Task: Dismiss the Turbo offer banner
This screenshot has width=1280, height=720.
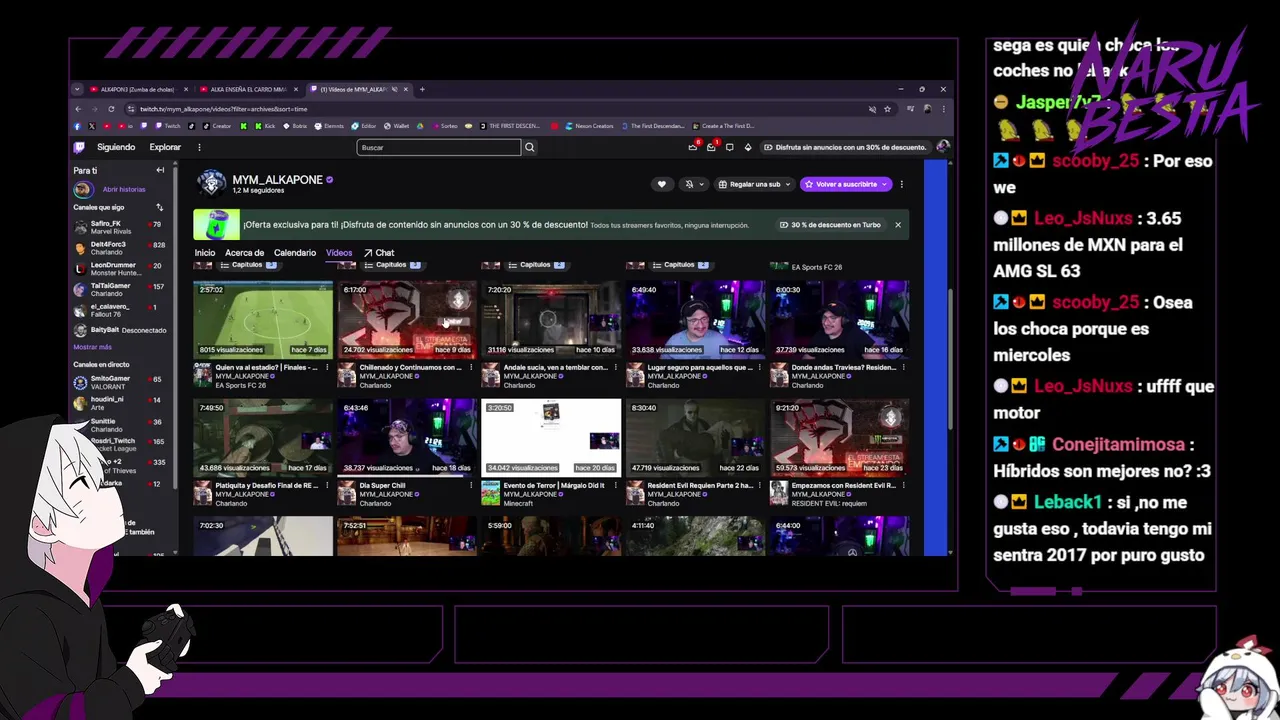Action: (898, 225)
